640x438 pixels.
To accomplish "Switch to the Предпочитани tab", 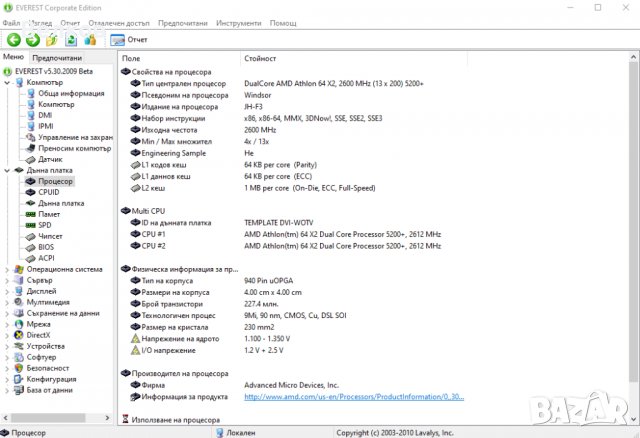I will (57, 58).
